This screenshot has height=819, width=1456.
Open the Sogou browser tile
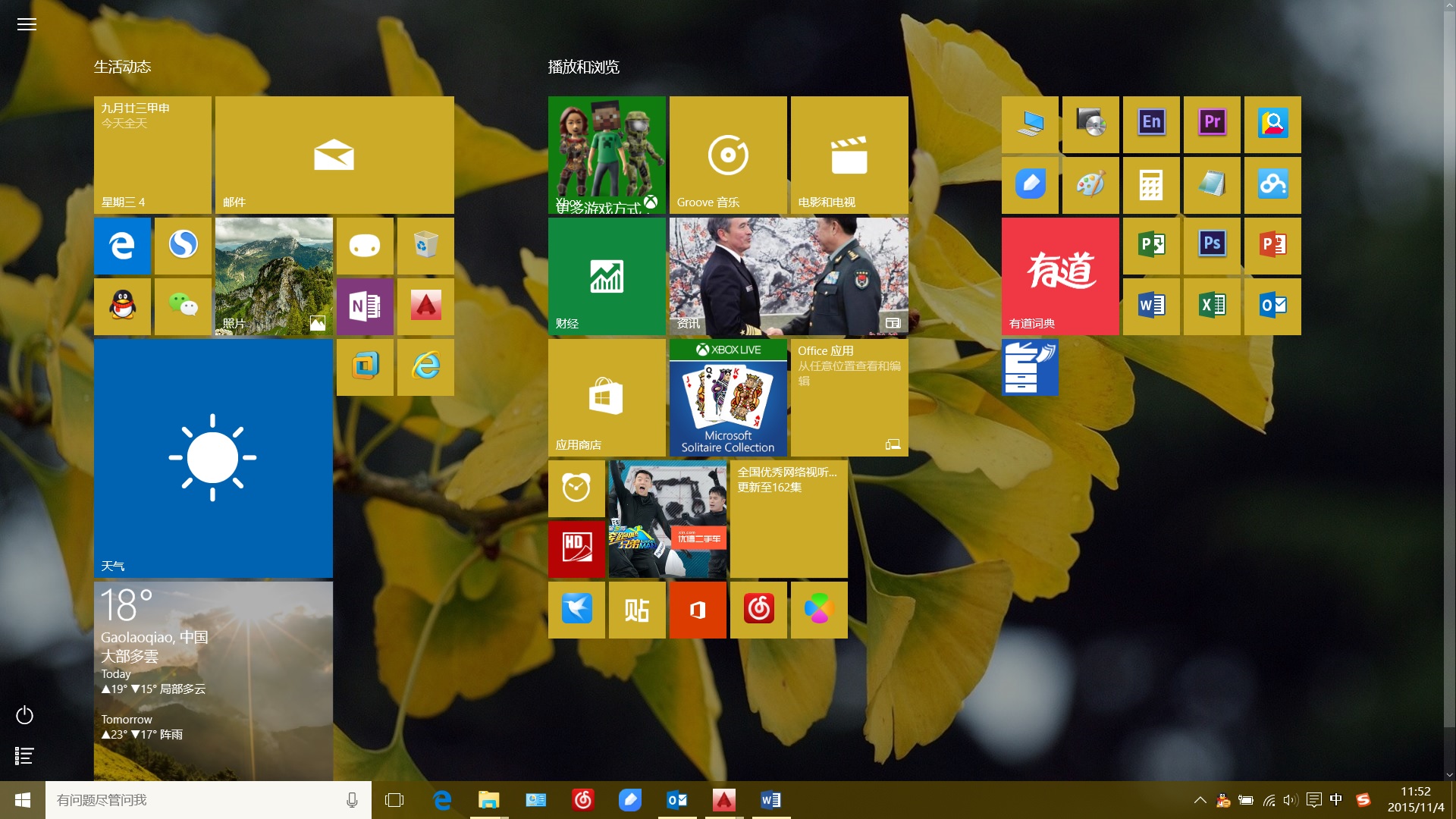[x=183, y=246]
